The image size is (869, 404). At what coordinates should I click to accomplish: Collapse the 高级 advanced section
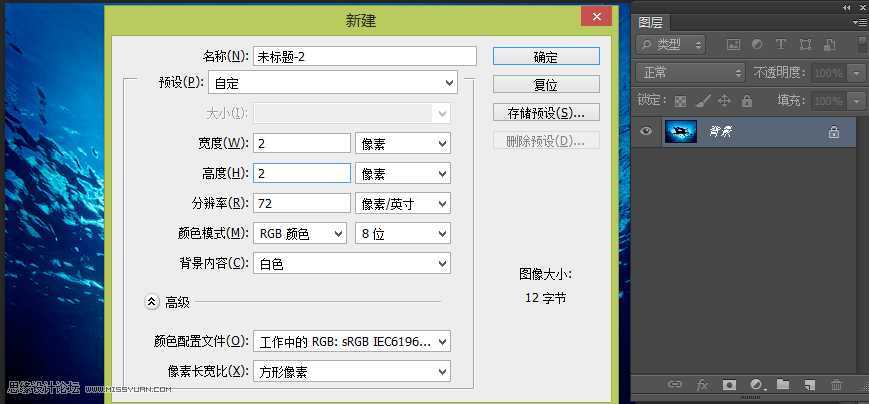pos(151,302)
